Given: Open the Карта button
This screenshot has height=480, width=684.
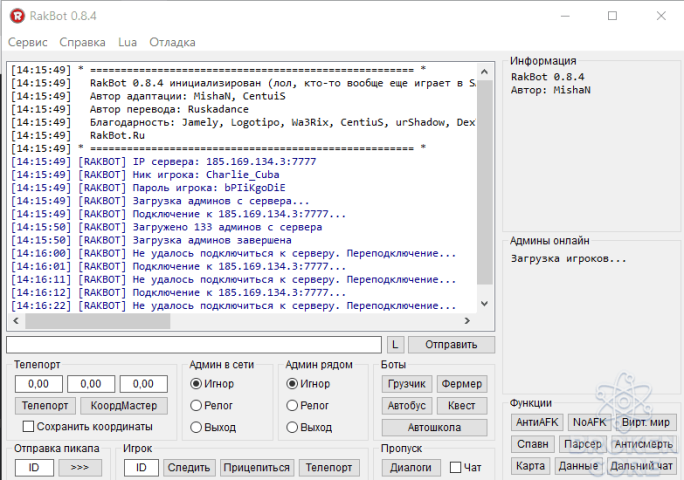Looking at the screenshot, I should [530, 466].
